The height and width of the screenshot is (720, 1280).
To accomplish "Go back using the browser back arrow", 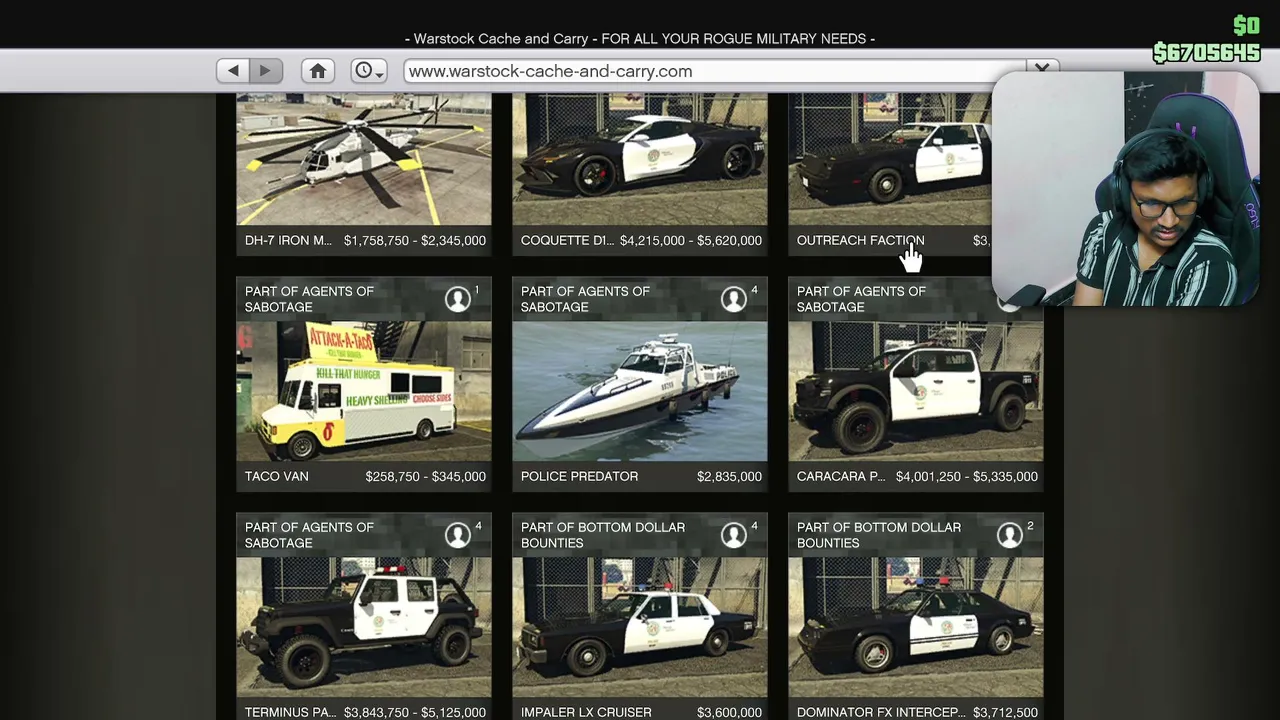I will (x=233, y=71).
